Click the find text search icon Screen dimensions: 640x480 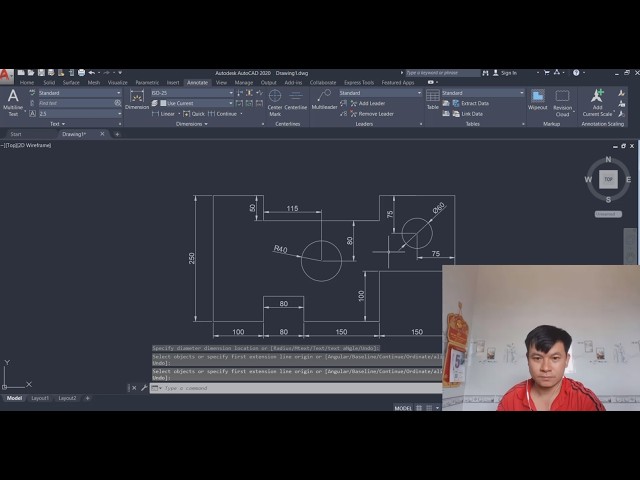[118, 103]
